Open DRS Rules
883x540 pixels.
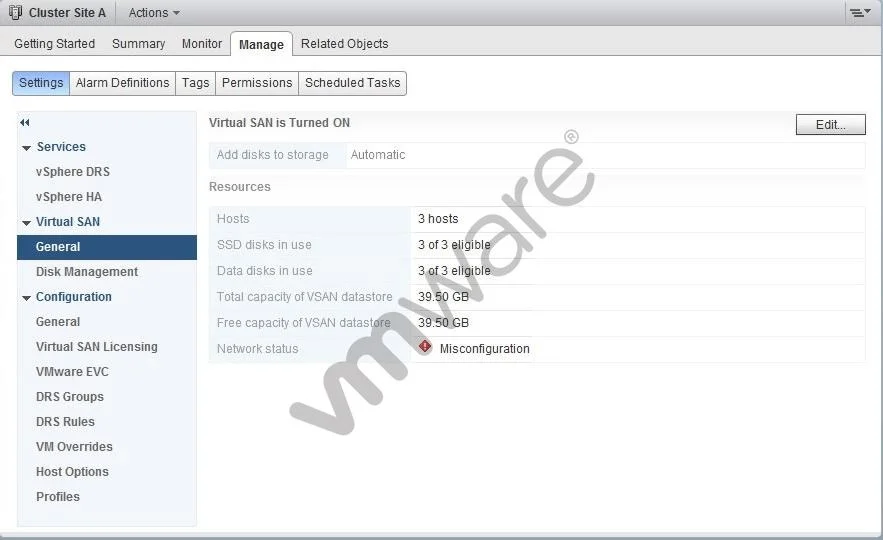click(65, 421)
